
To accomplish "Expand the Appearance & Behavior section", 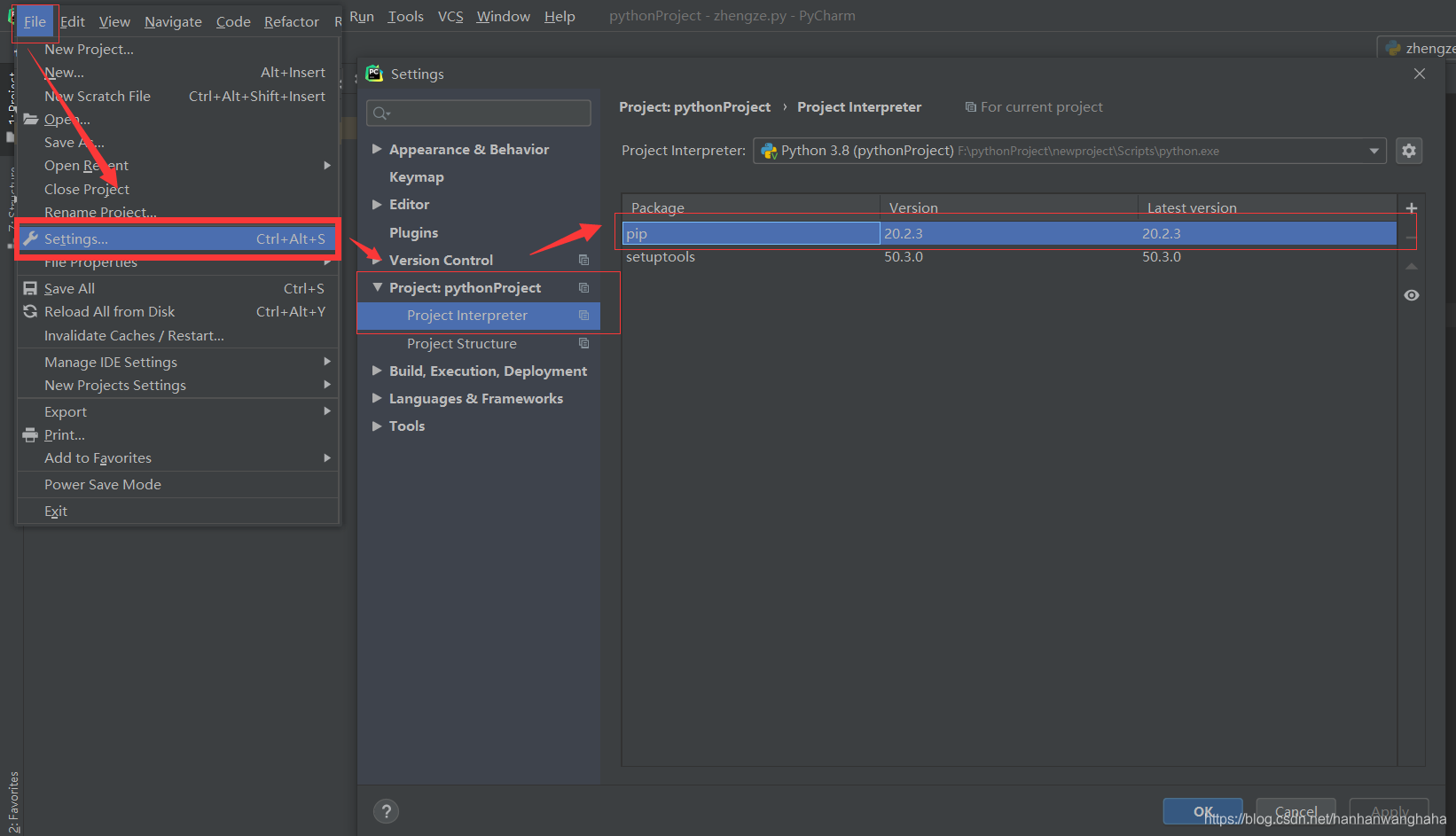I will pyautogui.click(x=377, y=149).
